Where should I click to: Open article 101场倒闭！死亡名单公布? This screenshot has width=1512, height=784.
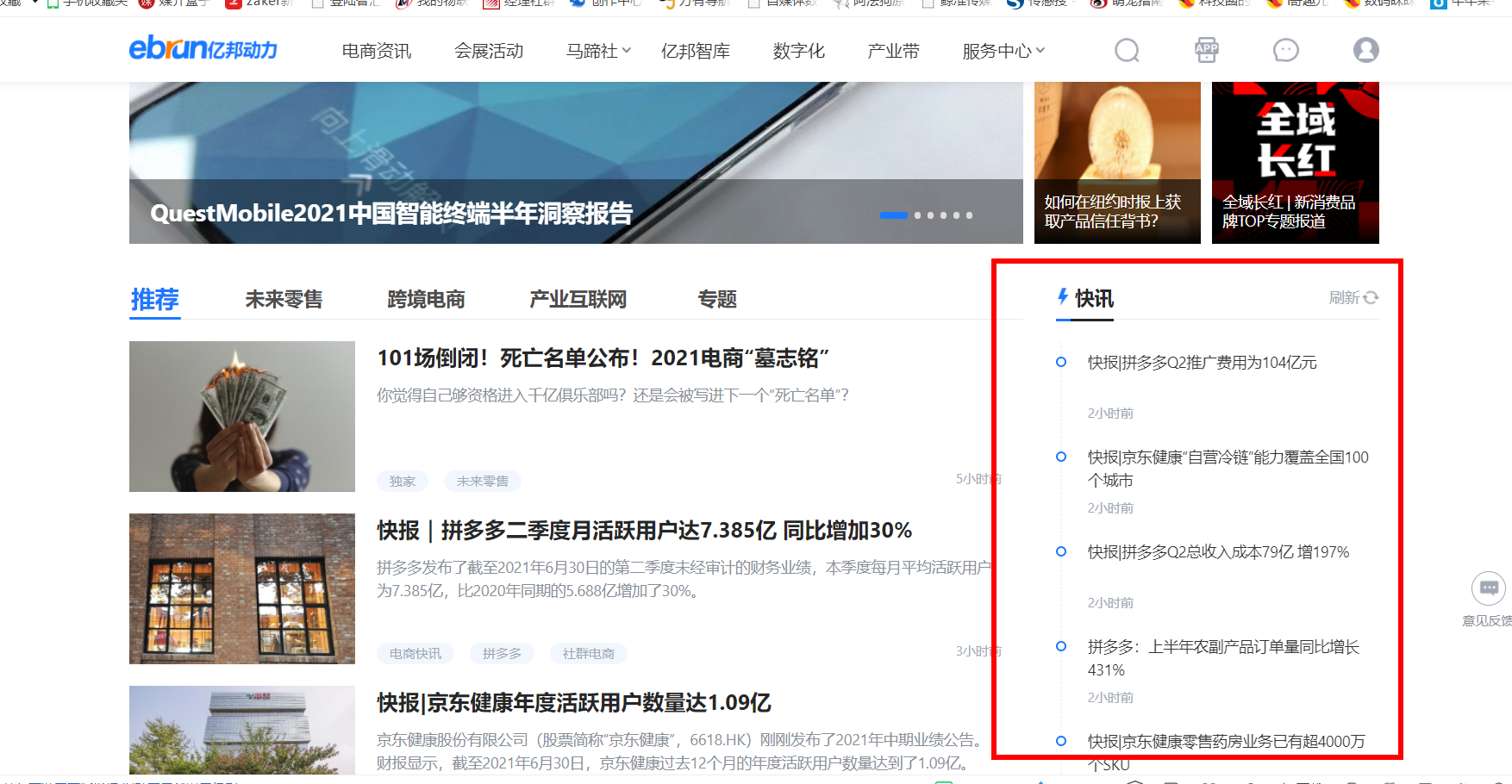point(603,358)
